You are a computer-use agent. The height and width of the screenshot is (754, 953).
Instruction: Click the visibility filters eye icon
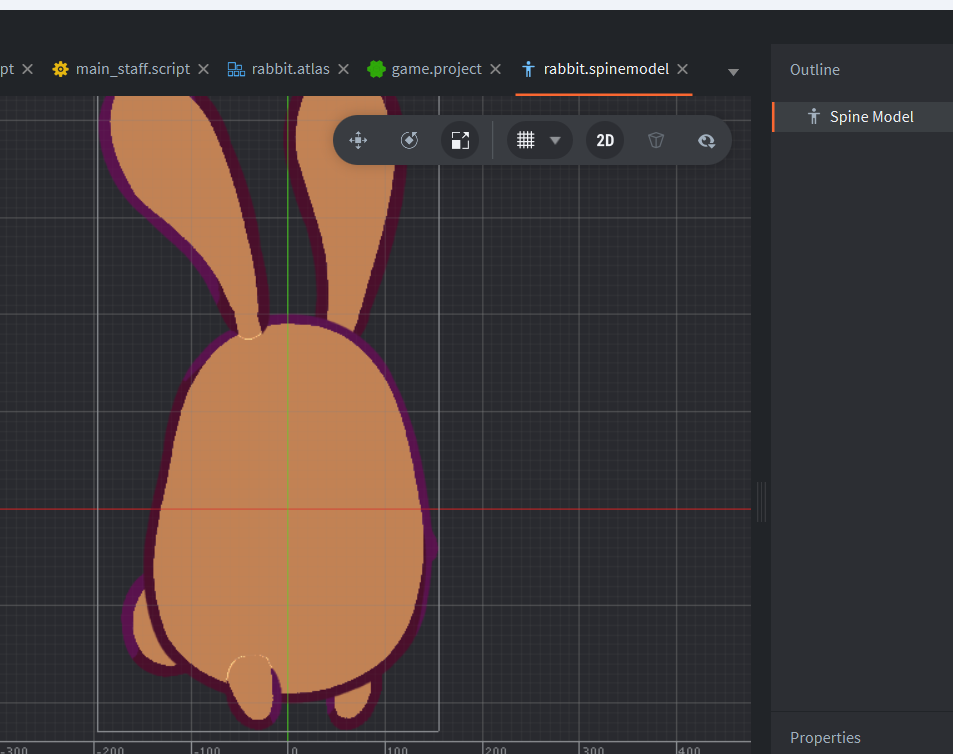tap(706, 140)
